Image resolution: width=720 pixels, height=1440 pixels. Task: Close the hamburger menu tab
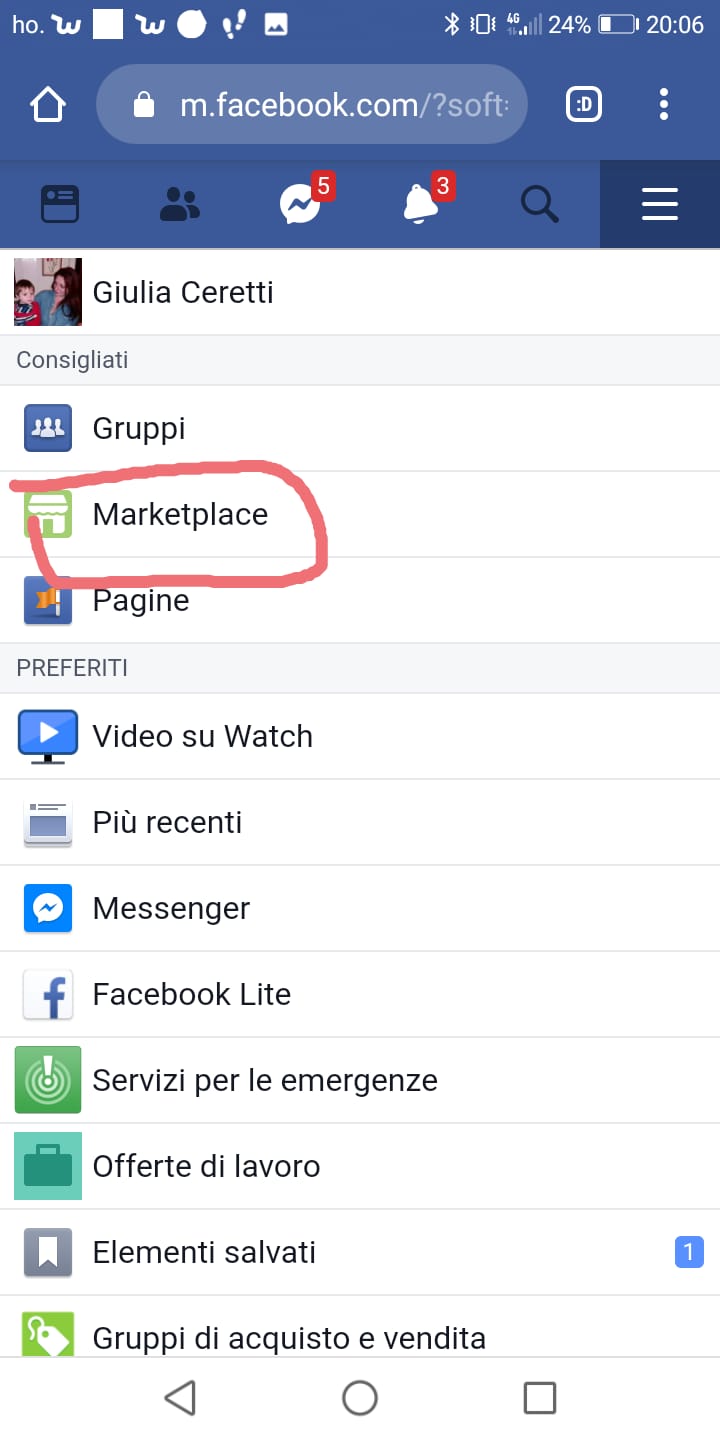[x=660, y=204]
